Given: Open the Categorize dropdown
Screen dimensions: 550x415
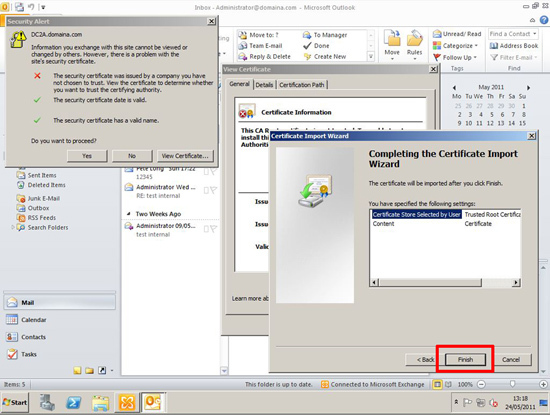Looking at the screenshot, I should pos(455,46).
